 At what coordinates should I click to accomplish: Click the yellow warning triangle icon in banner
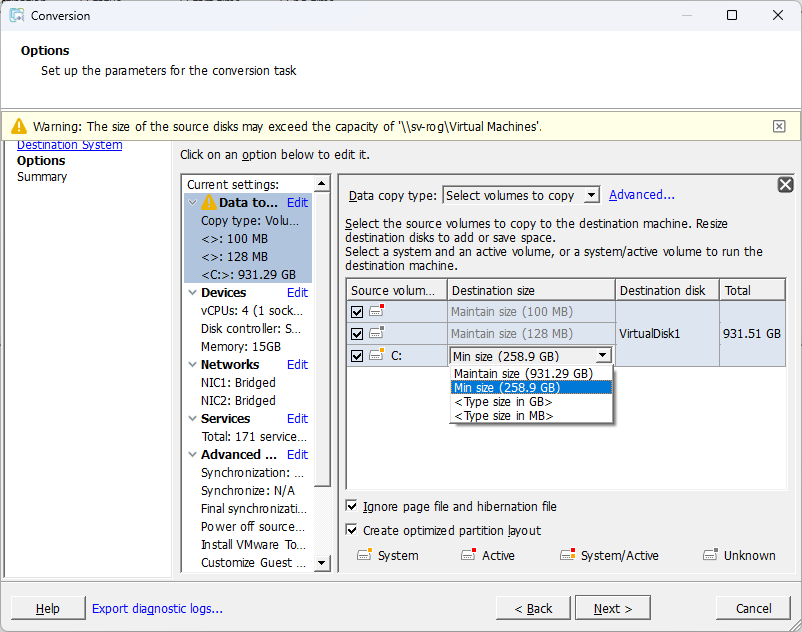[x=19, y=126]
